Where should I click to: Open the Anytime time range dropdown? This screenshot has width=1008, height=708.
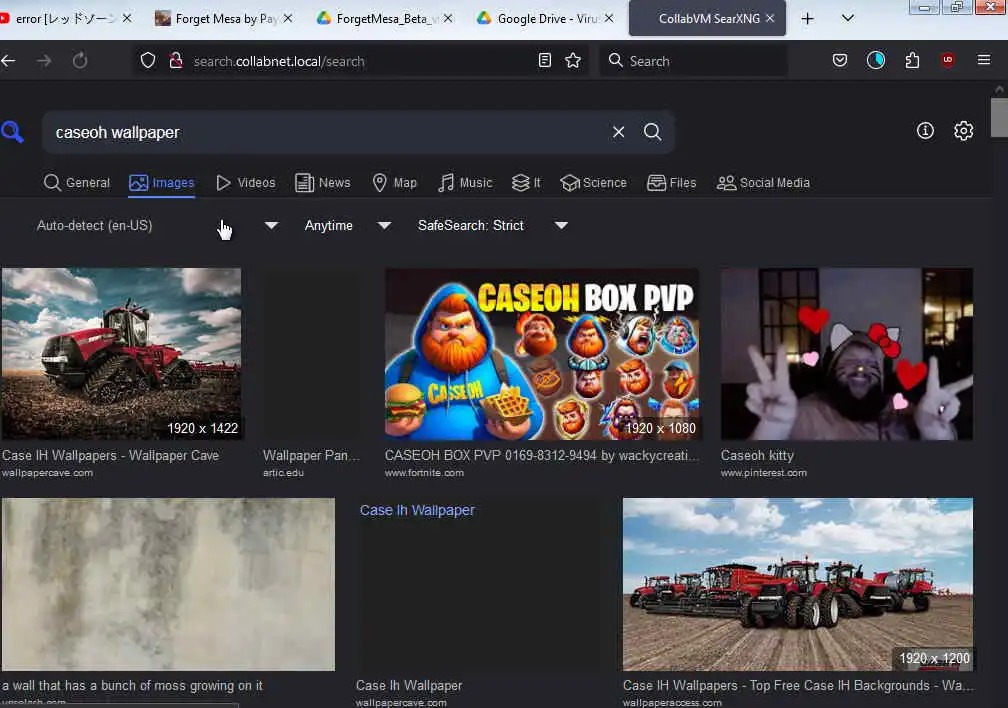point(348,225)
